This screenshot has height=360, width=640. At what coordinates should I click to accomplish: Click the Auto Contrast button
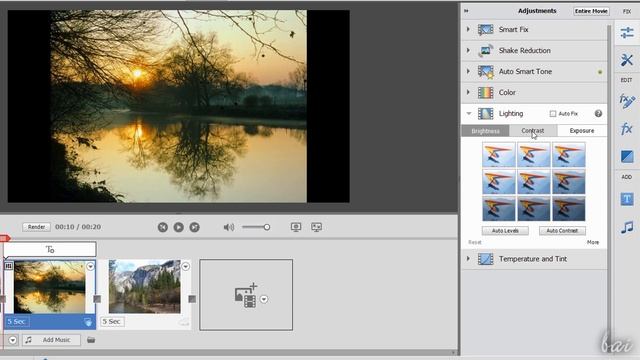click(x=562, y=231)
